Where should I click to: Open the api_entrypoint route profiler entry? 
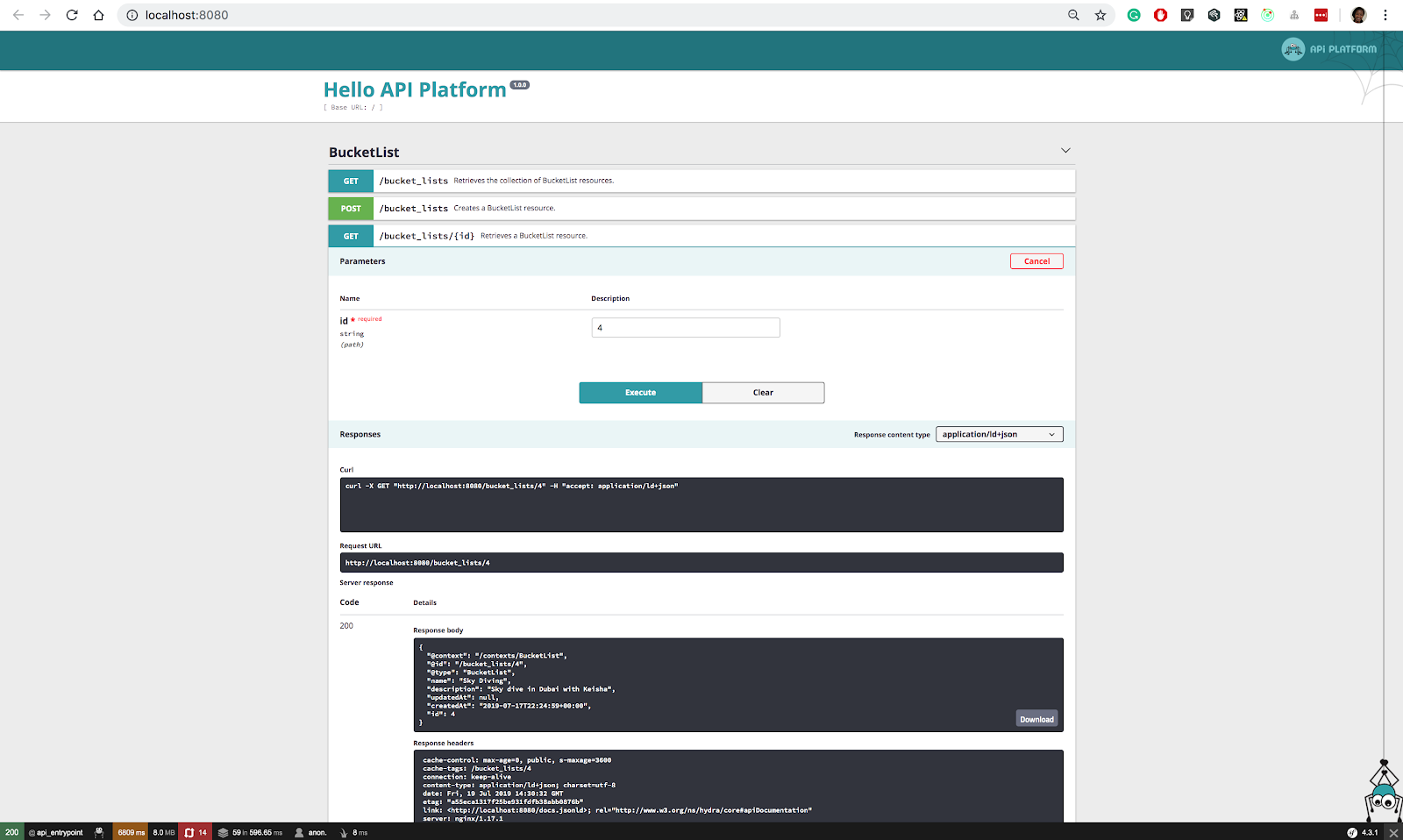tap(56, 832)
